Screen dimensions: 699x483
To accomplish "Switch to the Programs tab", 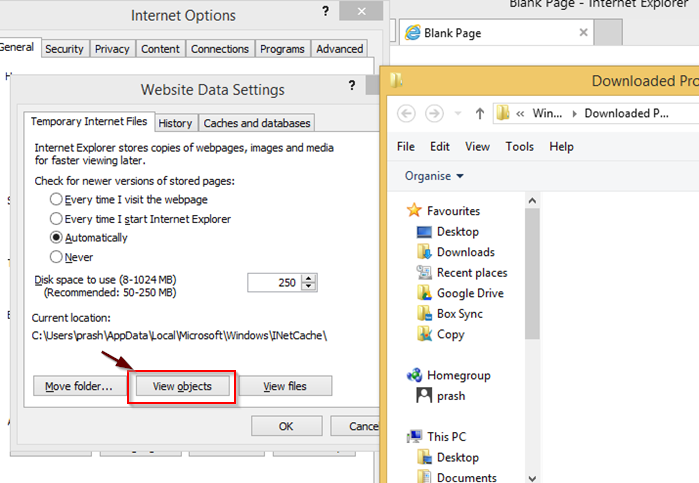I will pyautogui.click(x=282, y=49).
